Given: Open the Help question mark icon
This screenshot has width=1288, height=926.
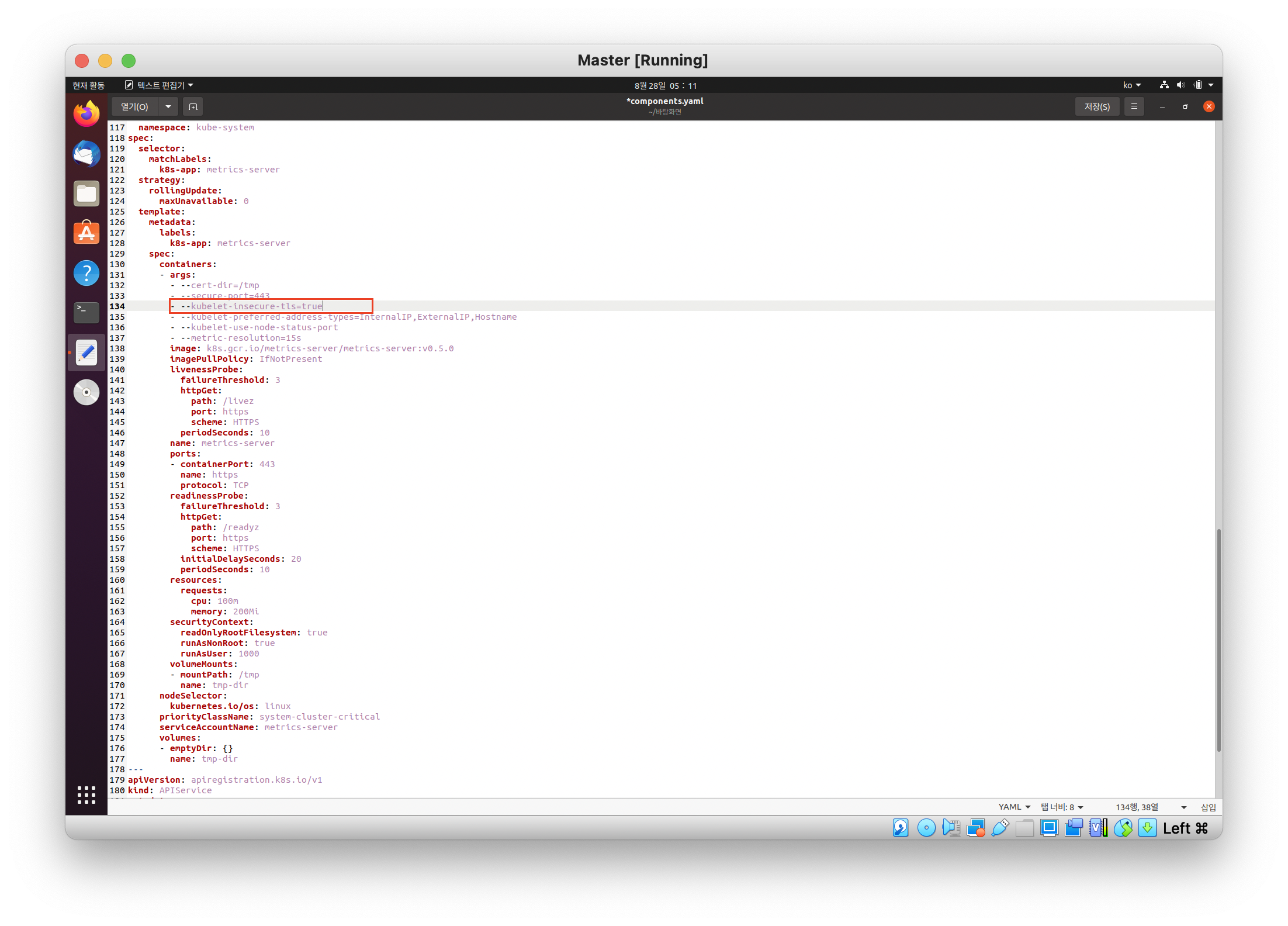Looking at the screenshot, I should tap(86, 273).
